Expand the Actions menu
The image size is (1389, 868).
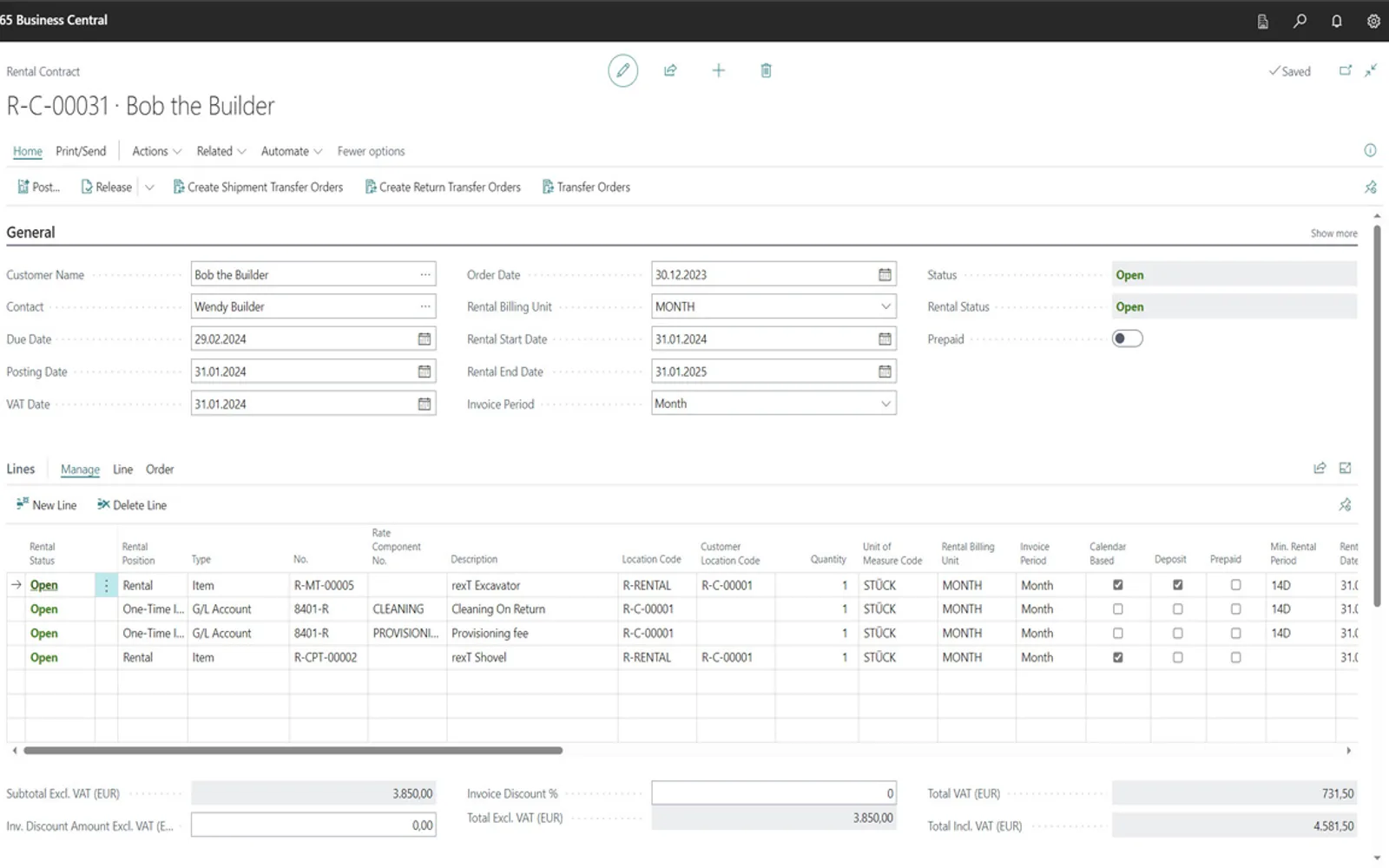[156, 151]
